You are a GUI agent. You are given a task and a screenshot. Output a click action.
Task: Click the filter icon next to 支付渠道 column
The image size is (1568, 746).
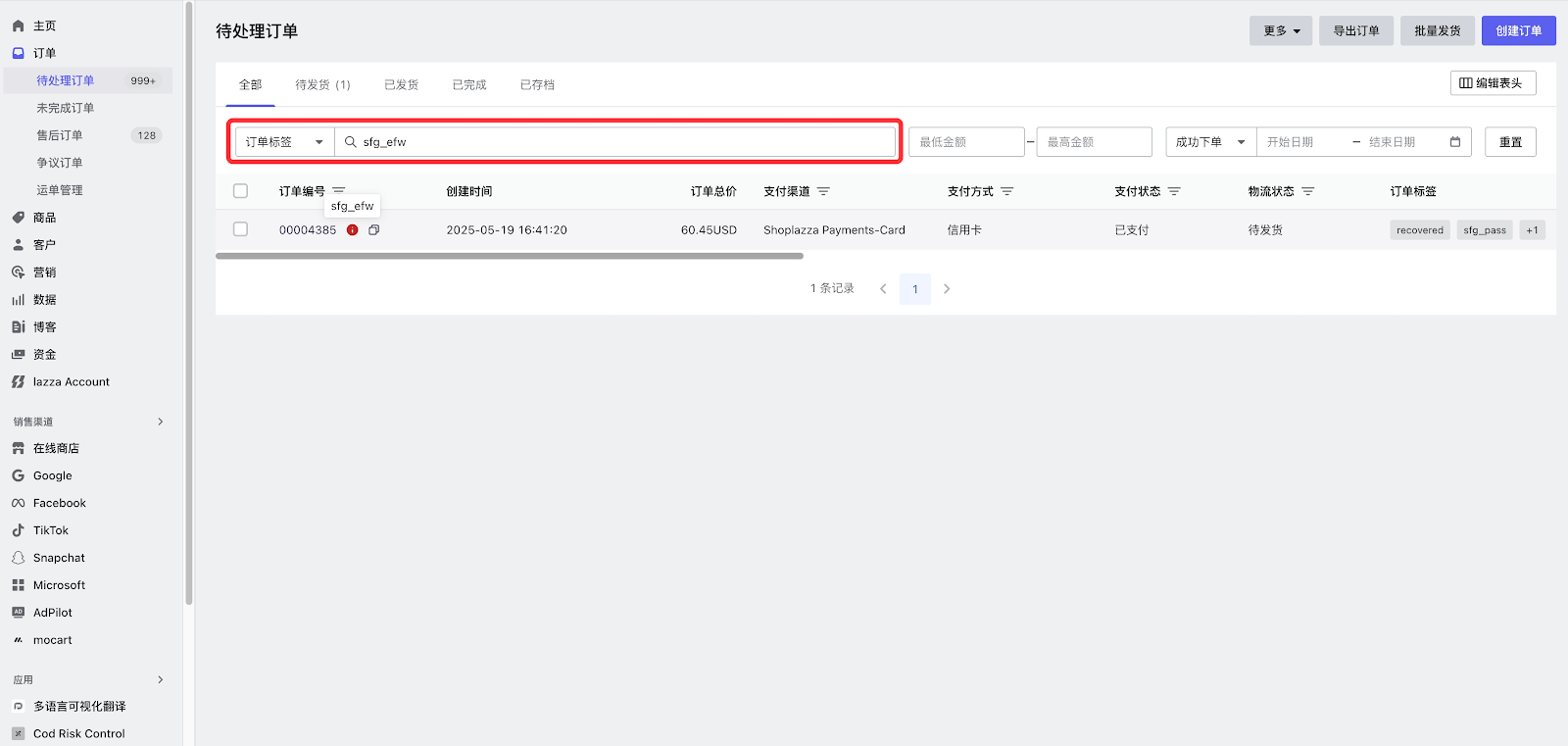click(823, 192)
